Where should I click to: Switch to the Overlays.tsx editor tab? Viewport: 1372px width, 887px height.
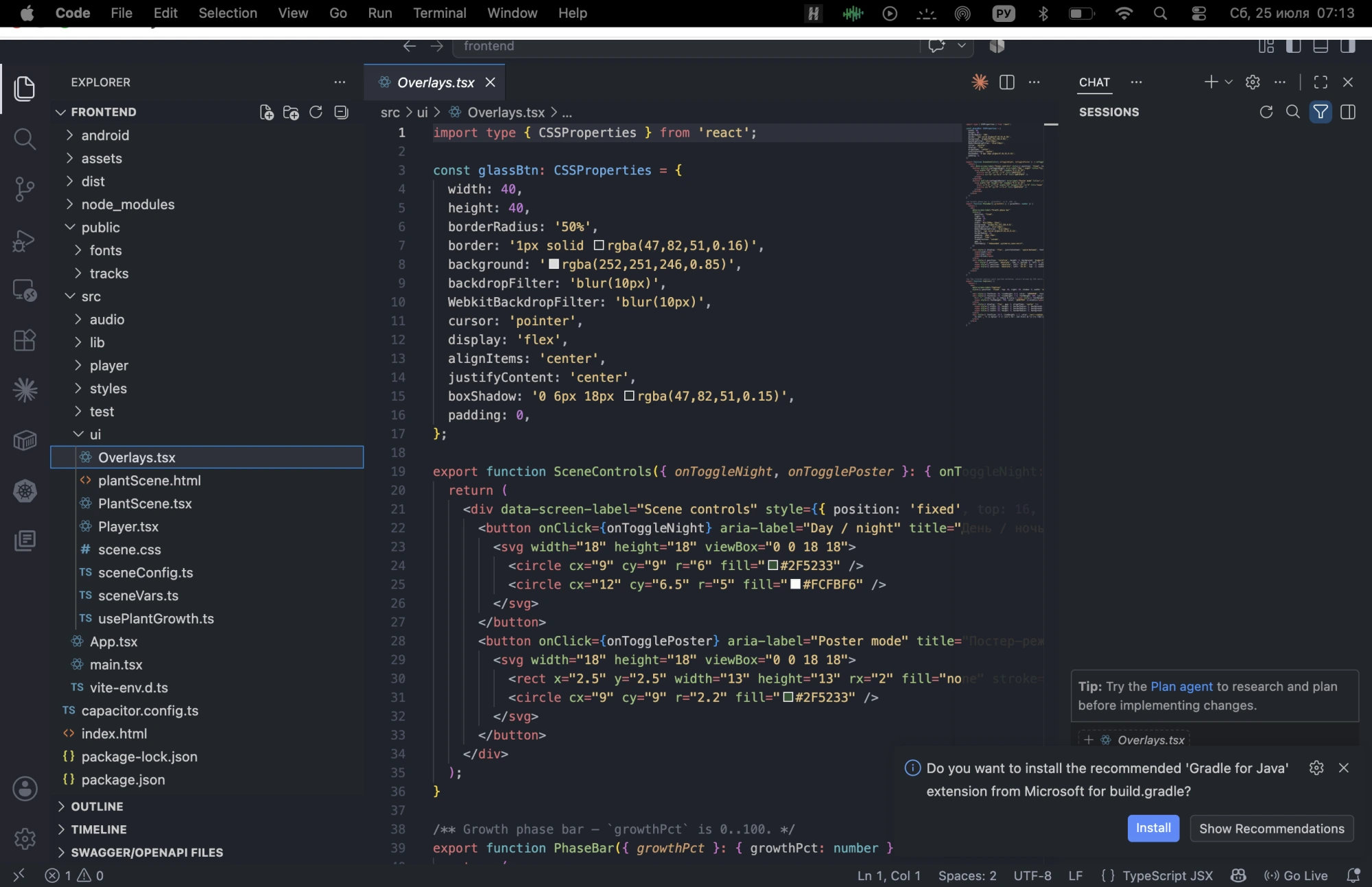tap(436, 82)
